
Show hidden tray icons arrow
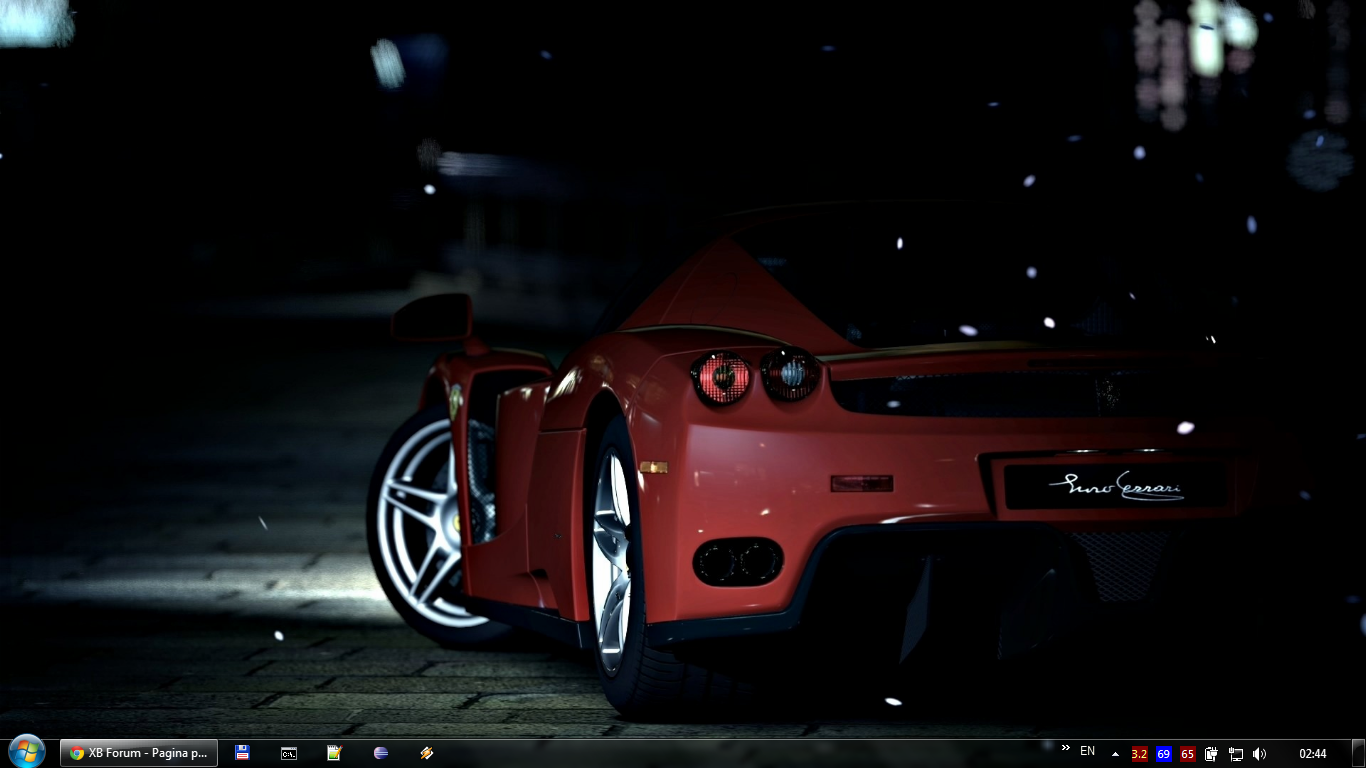[x=1115, y=754]
